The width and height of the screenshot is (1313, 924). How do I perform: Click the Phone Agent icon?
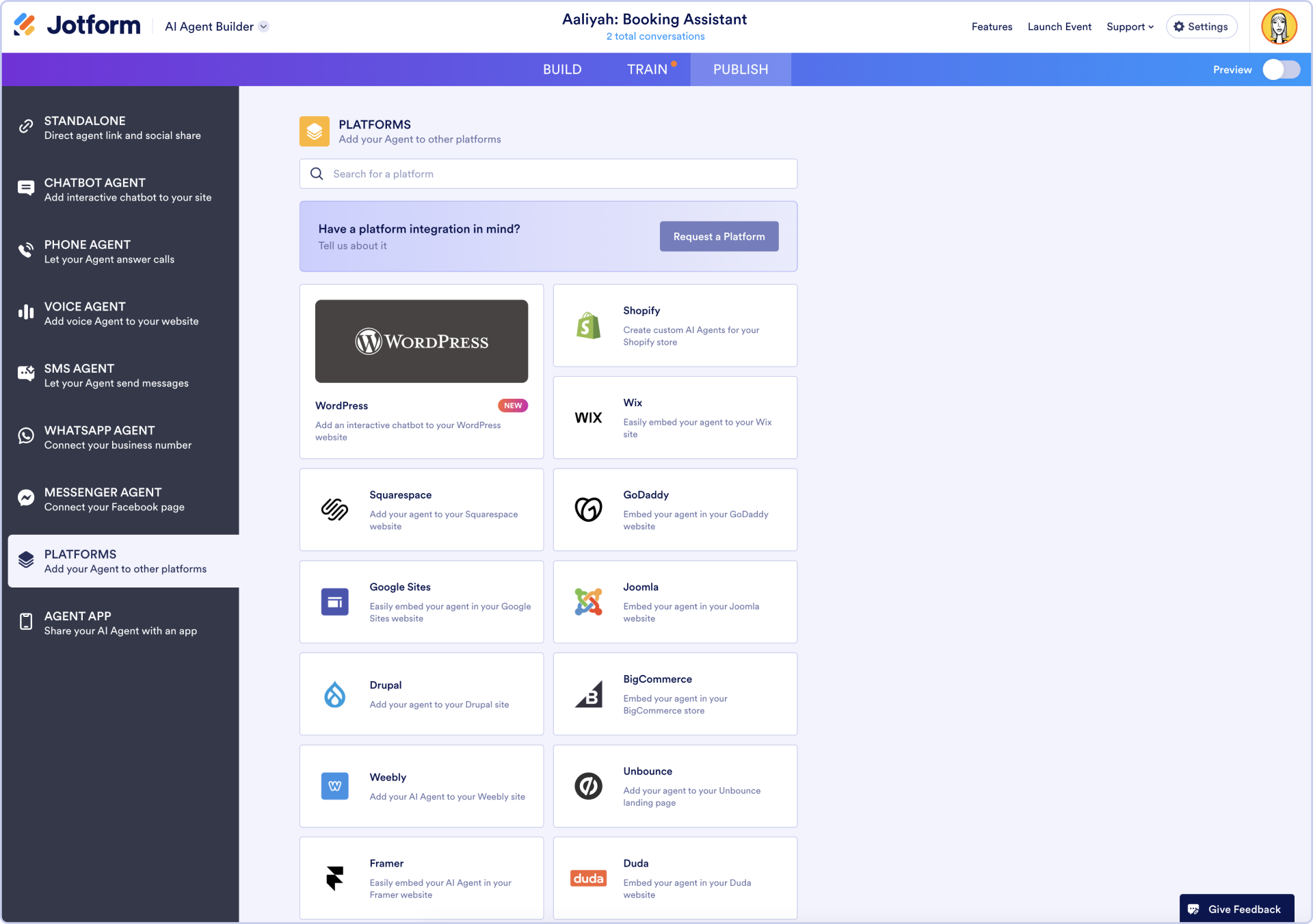pyautogui.click(x=26, y=250)
